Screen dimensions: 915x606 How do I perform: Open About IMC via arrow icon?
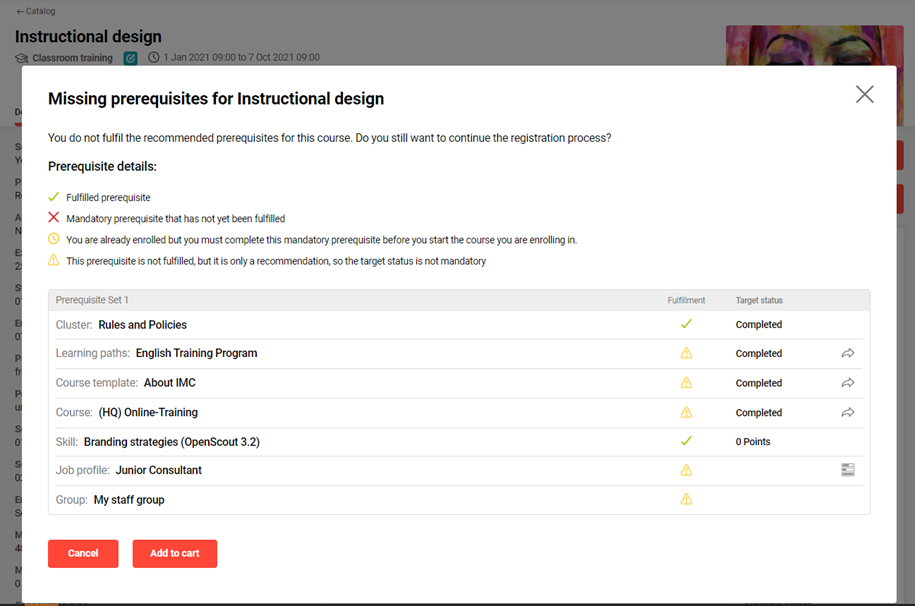tap(847, 383)
